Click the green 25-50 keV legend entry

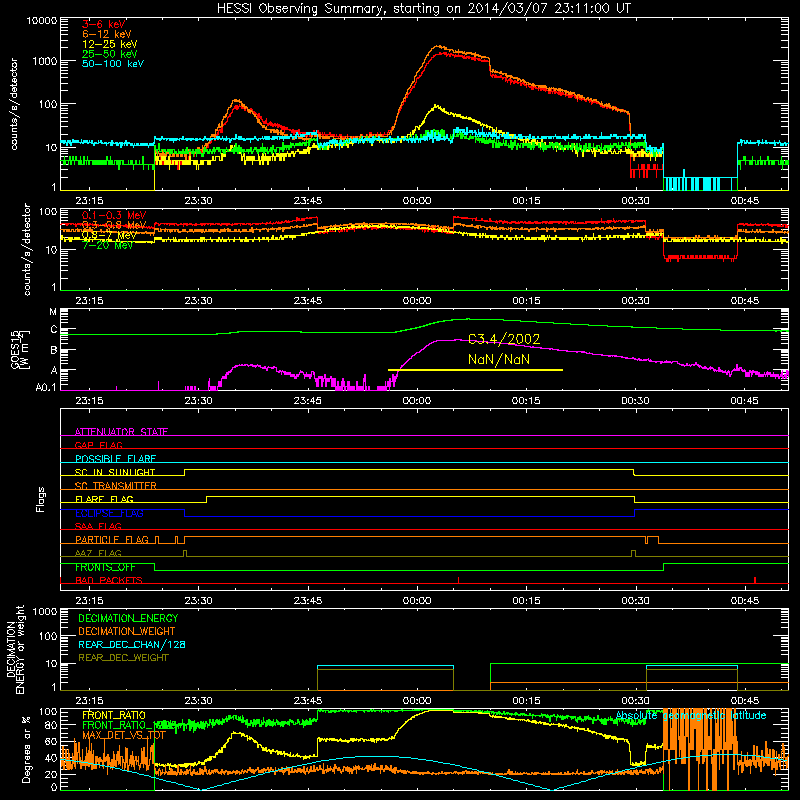tap(110, 54)
